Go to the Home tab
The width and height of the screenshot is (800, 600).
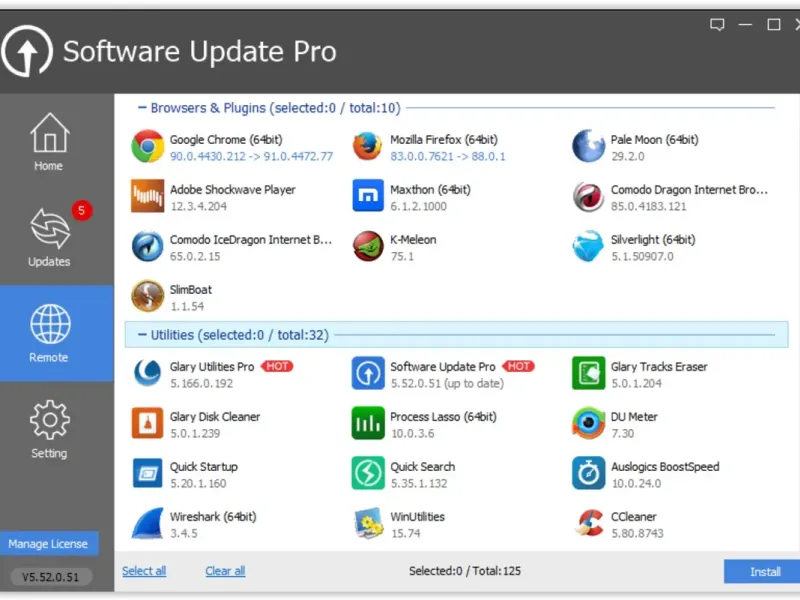pos(49,142)
